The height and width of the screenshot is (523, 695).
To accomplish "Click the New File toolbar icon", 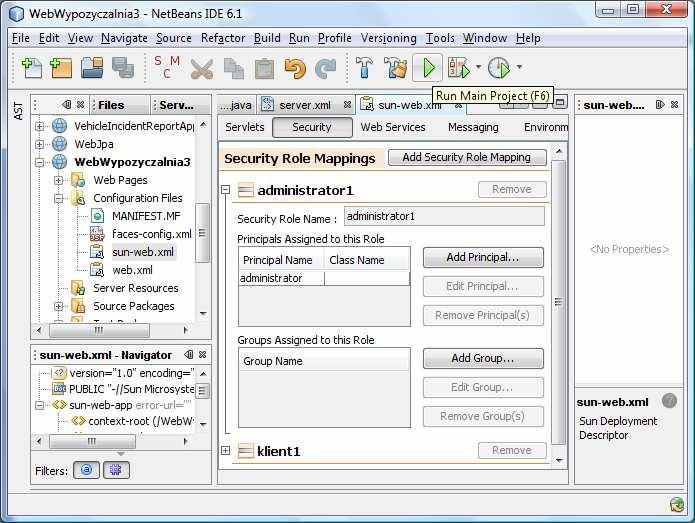I will pos(31,68).
